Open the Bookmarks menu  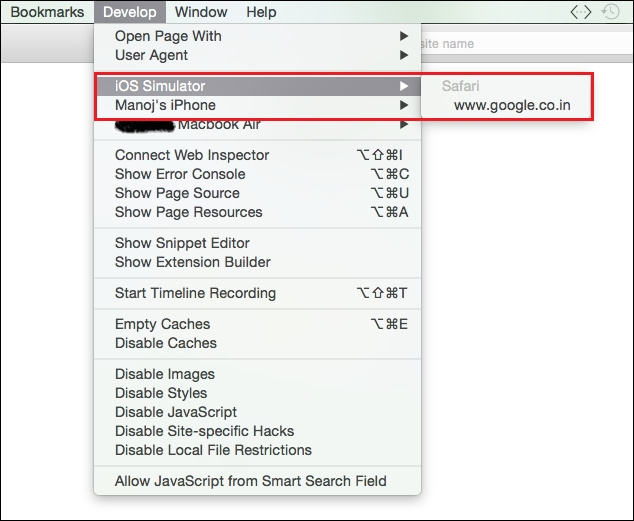(x=47, y=12)
